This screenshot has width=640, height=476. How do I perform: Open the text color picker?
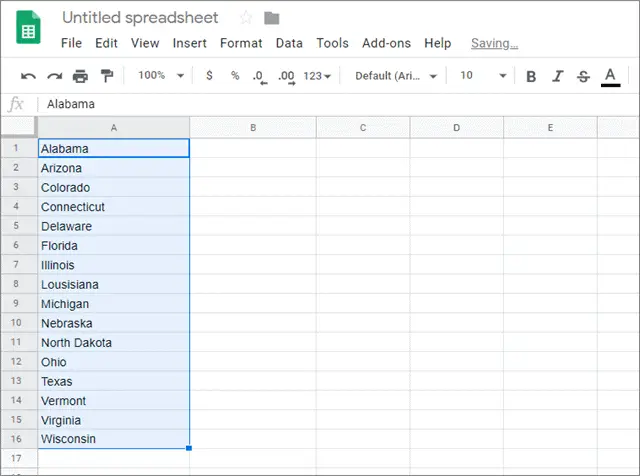[x=610, y=77]
